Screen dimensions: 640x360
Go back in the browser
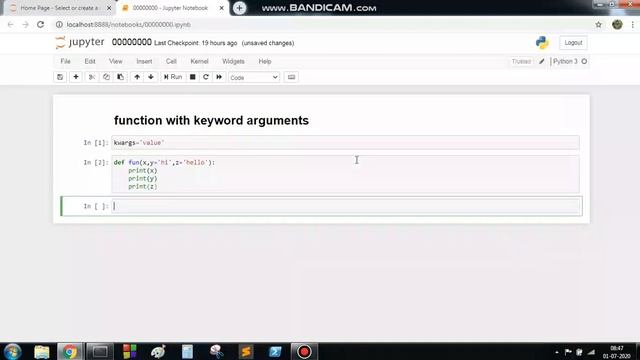tap(11, 24)
